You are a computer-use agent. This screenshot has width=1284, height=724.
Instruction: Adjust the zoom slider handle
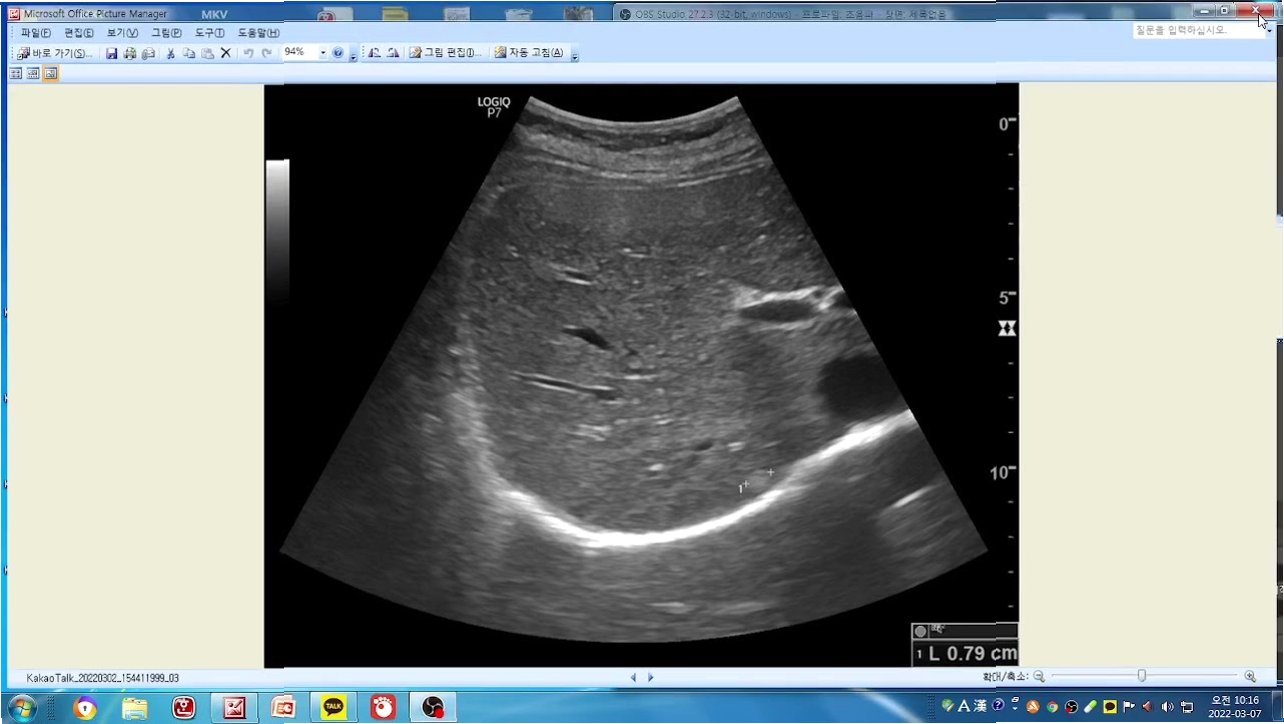[1142, 677]
